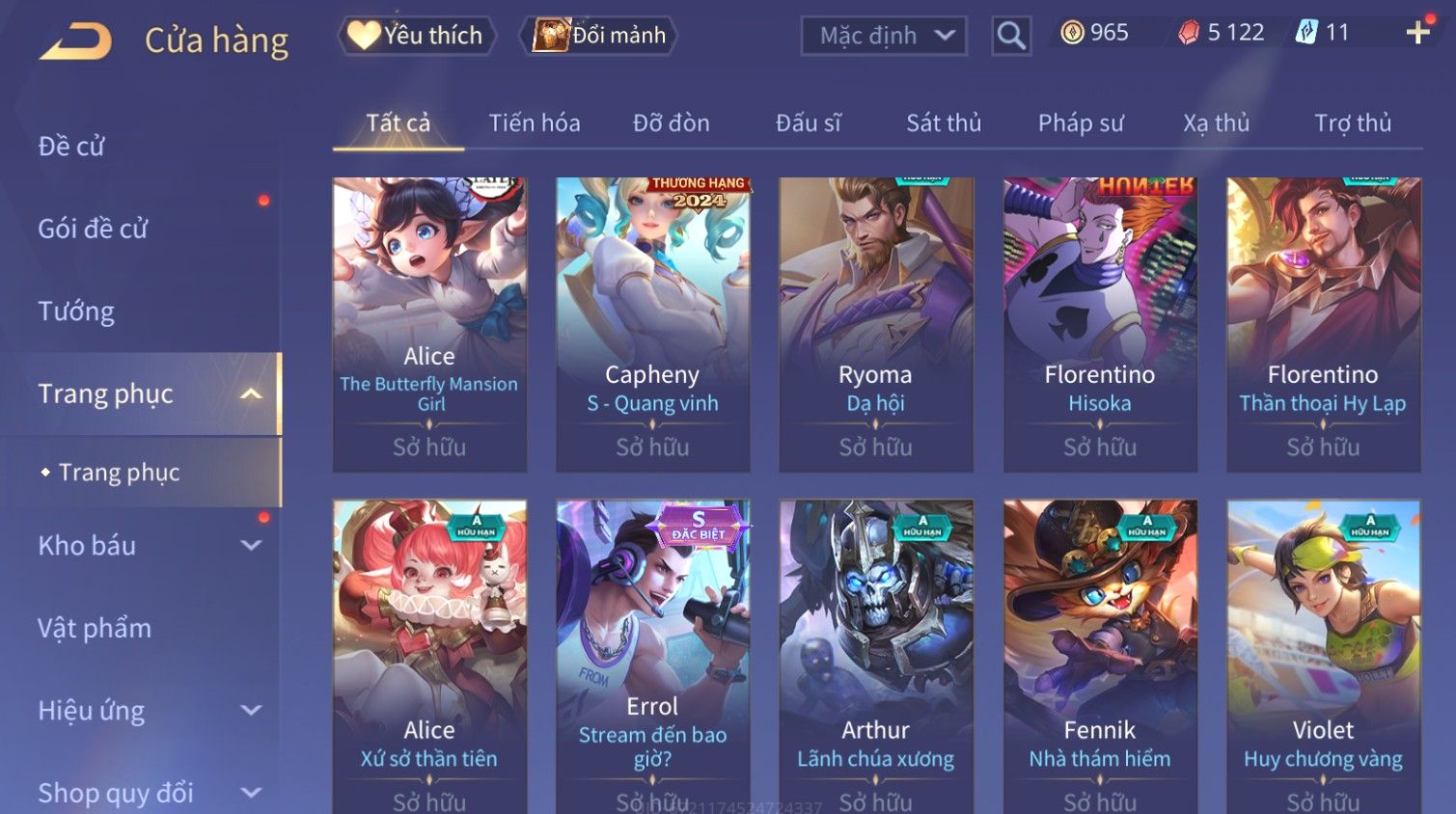Switch to the Pháp sư tab
This screenshot has height=814, width=1456.
click(x=1081, y=123)
